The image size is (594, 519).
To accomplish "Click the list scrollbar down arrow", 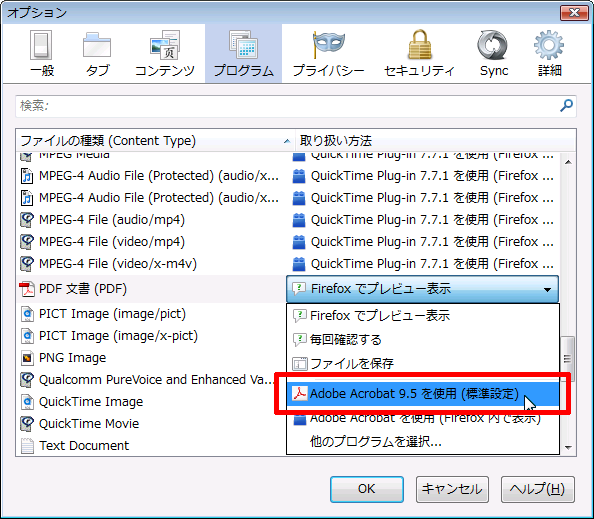I will pyautogui.click(x=568, y=448).
